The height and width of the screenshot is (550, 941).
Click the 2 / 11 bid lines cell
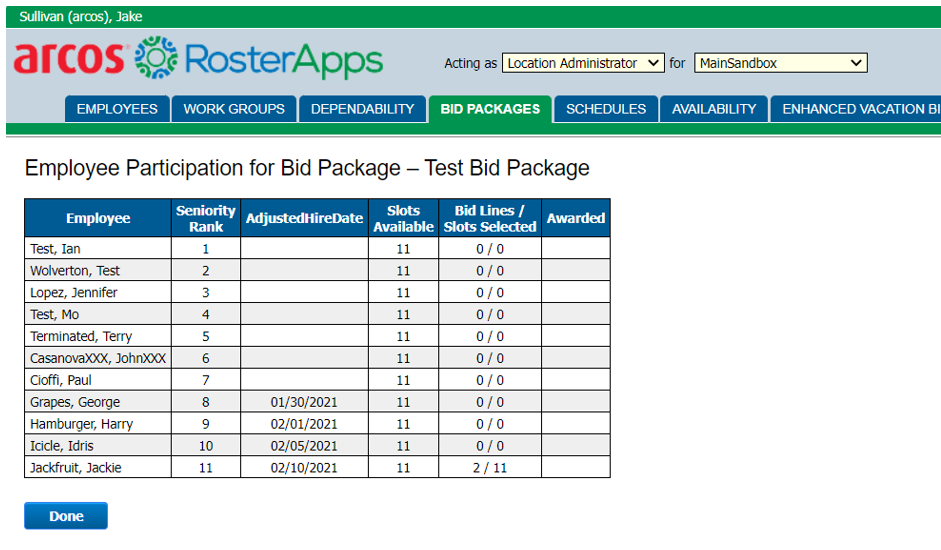[x=489, y=468]
